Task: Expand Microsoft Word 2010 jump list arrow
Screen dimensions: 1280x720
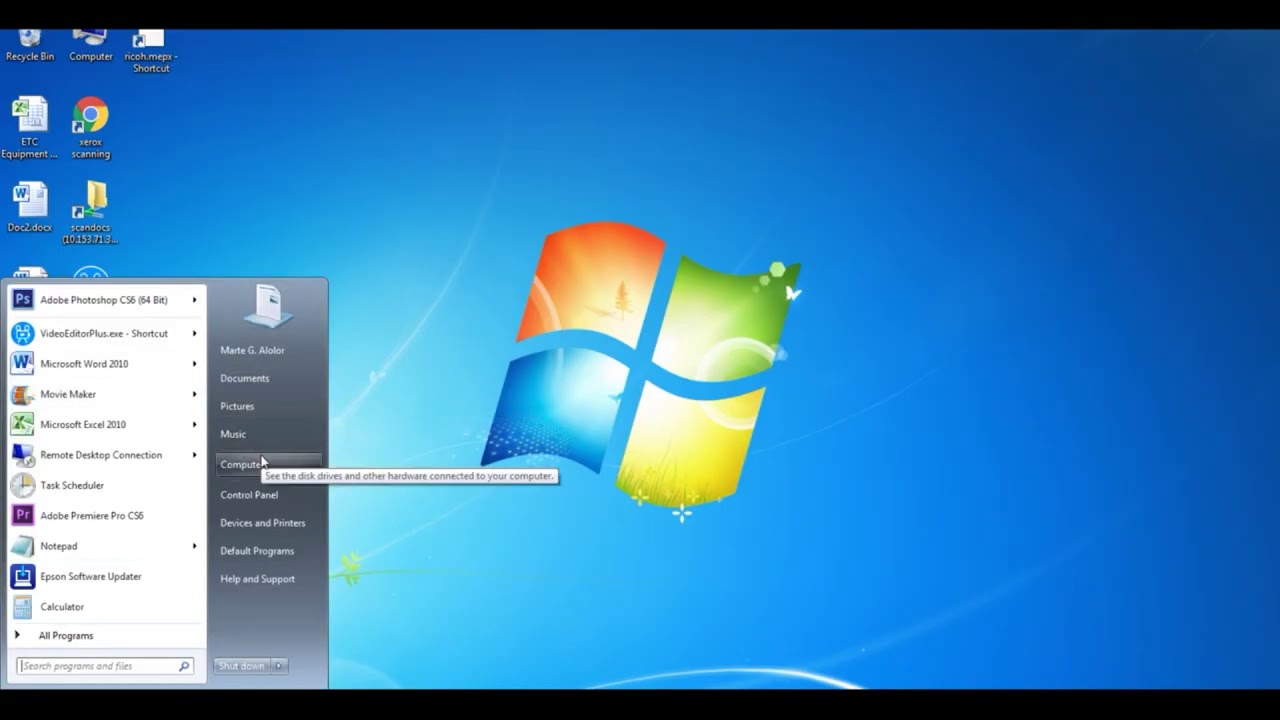Action: (195, 364)
